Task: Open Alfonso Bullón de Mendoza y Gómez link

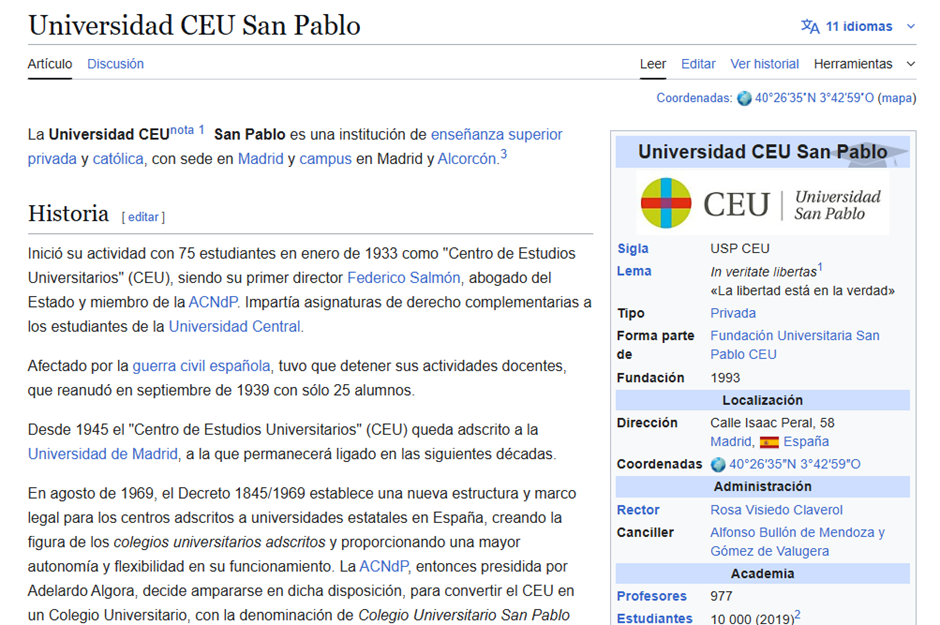Action: coord(797,542)
